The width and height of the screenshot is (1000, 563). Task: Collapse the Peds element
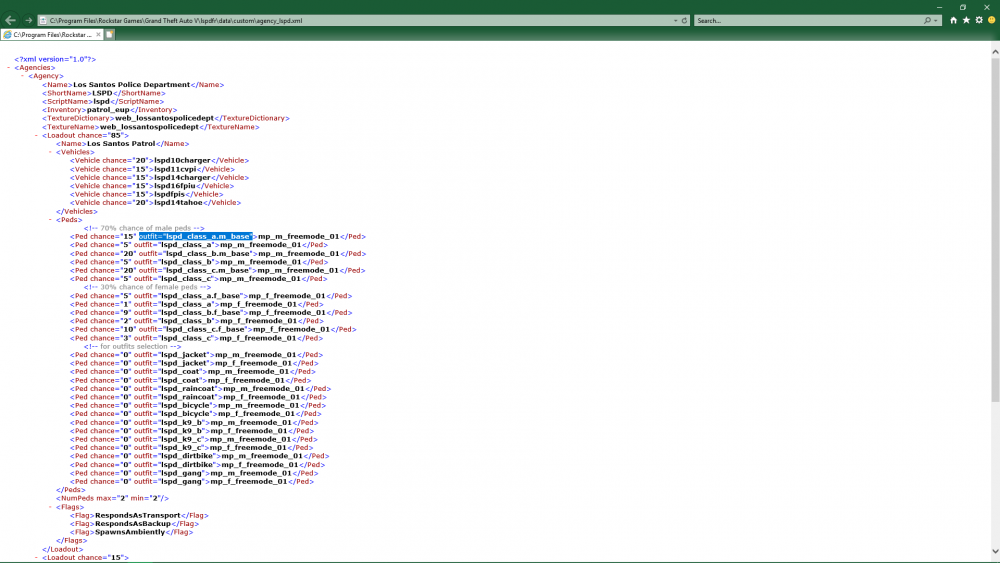pos(50,220)
